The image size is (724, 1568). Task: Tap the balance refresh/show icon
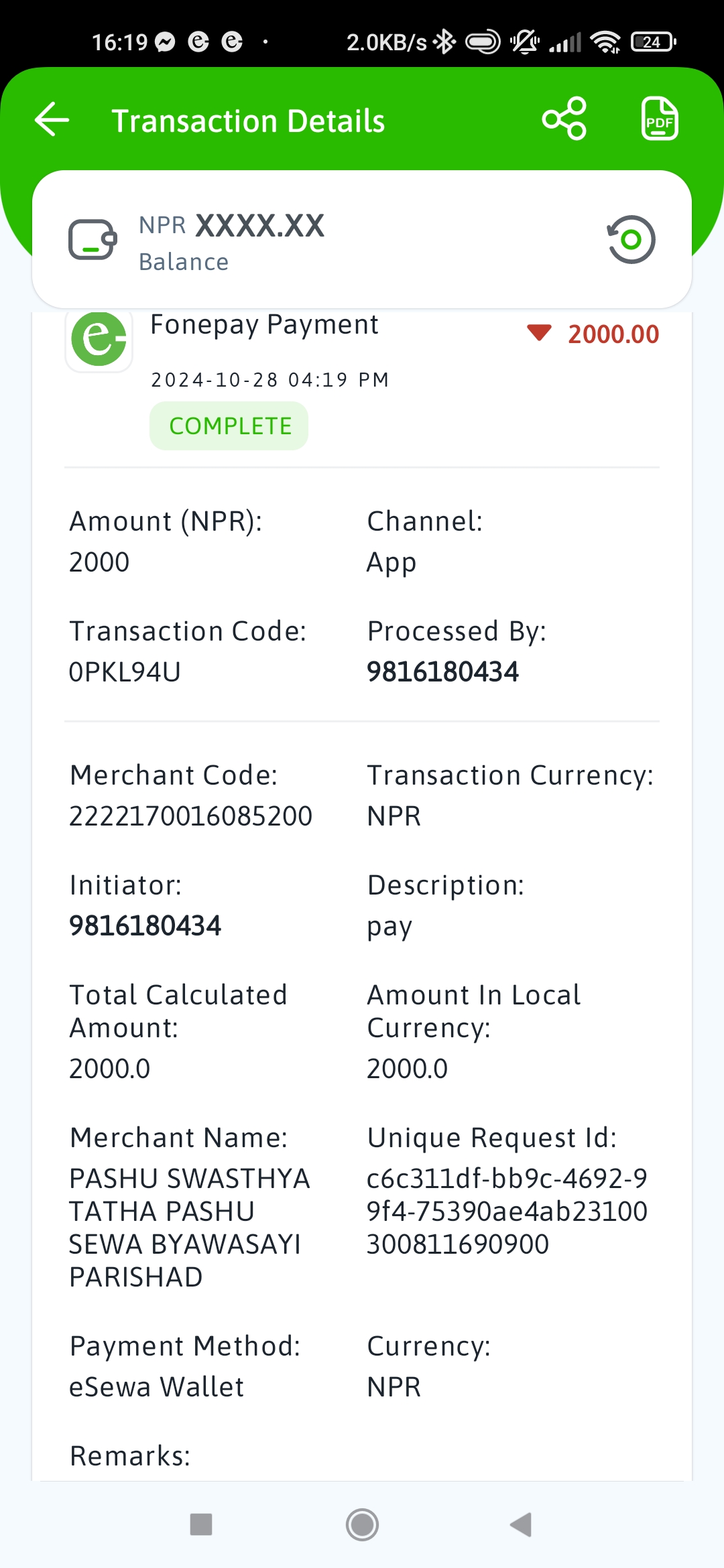(631, 239)
